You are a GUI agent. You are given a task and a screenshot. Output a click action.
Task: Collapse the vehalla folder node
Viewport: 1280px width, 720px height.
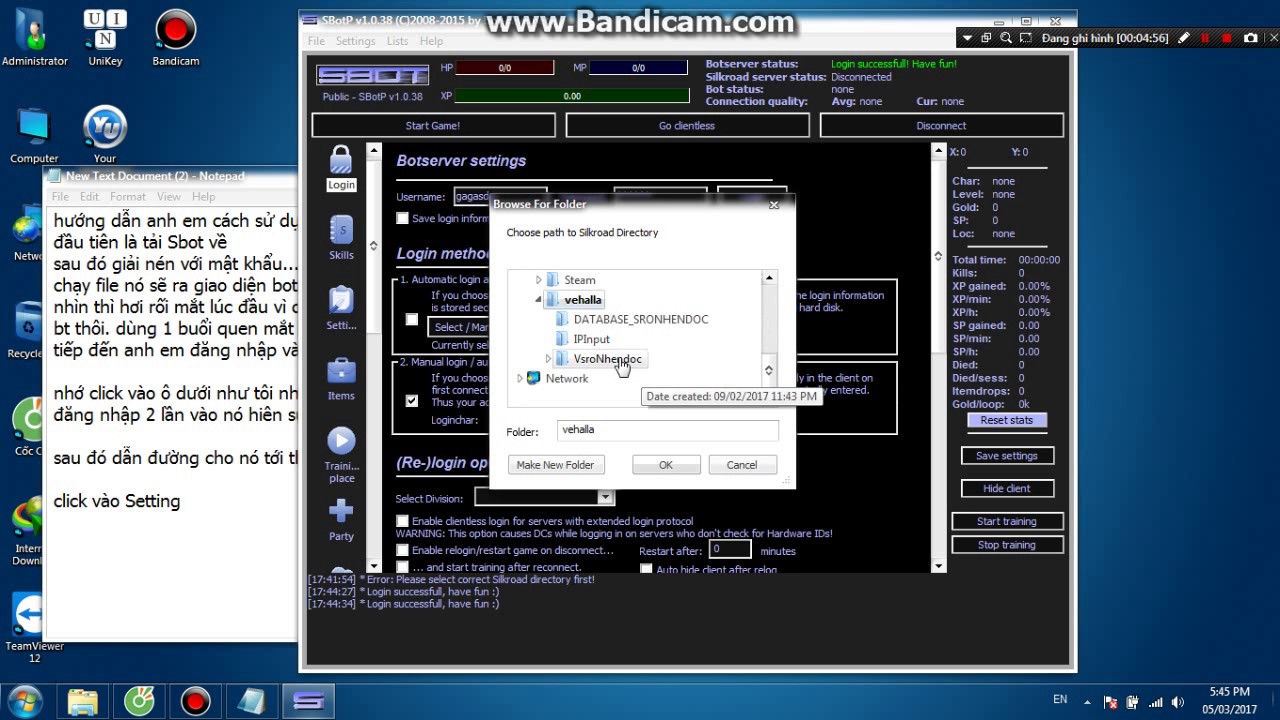538,300
